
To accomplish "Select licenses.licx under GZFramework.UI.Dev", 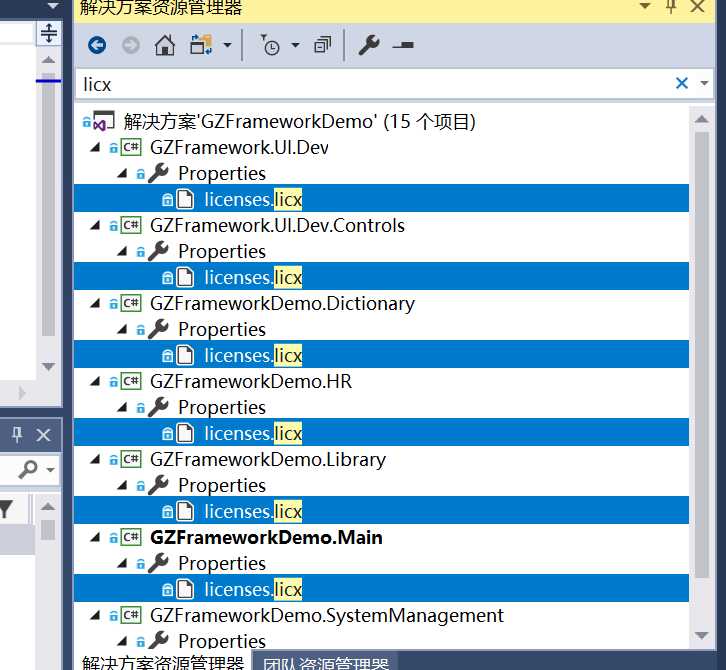I will pos(253,200).
